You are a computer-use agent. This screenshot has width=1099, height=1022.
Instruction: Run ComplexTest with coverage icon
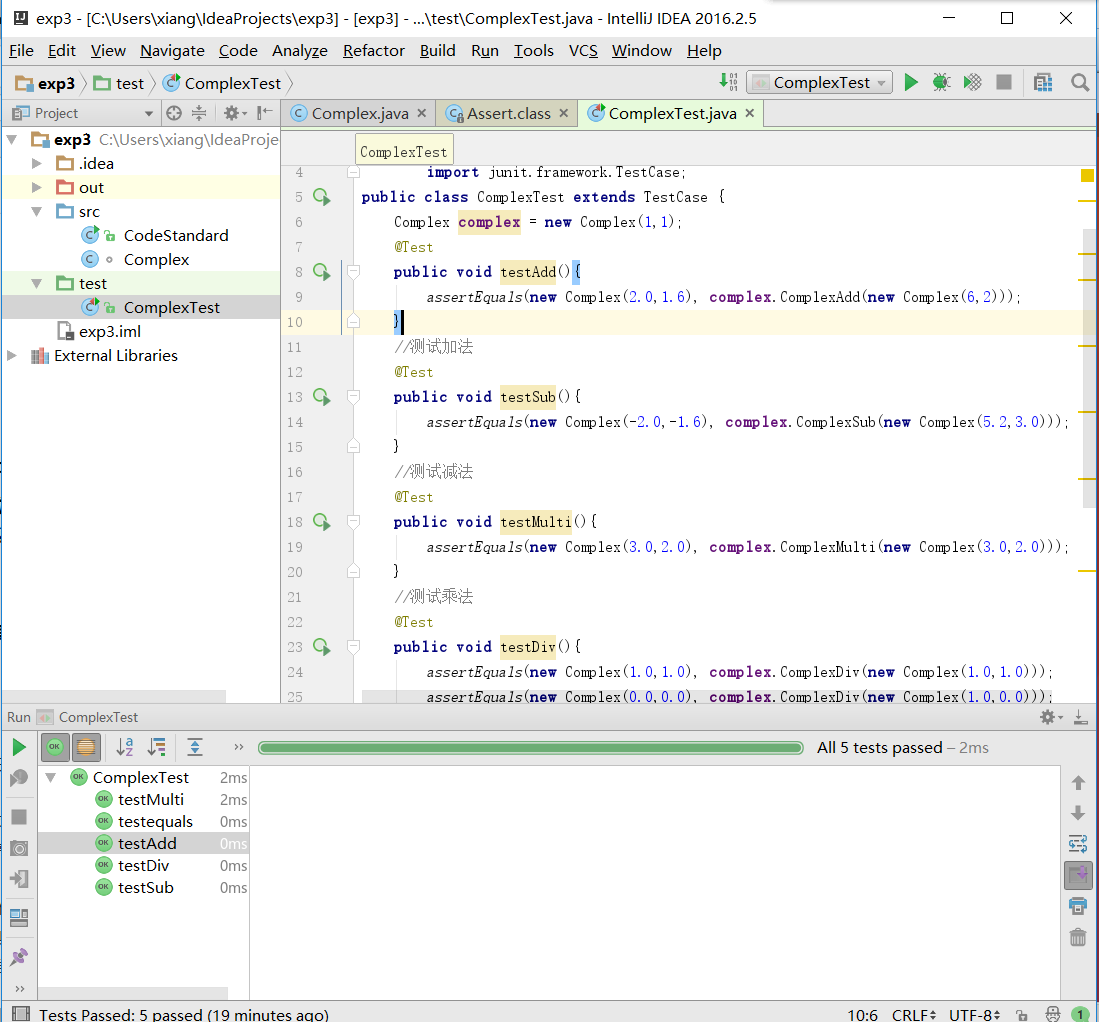[x=972, y=83]
